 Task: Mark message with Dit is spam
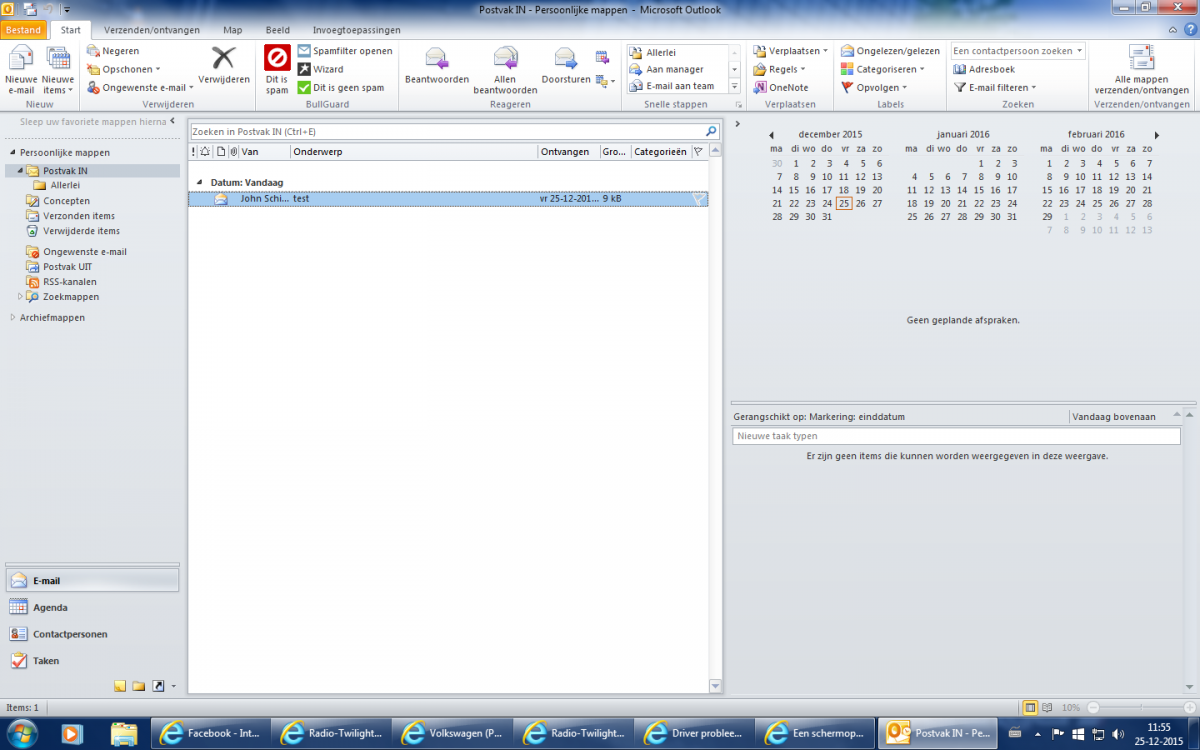[277, 70]
